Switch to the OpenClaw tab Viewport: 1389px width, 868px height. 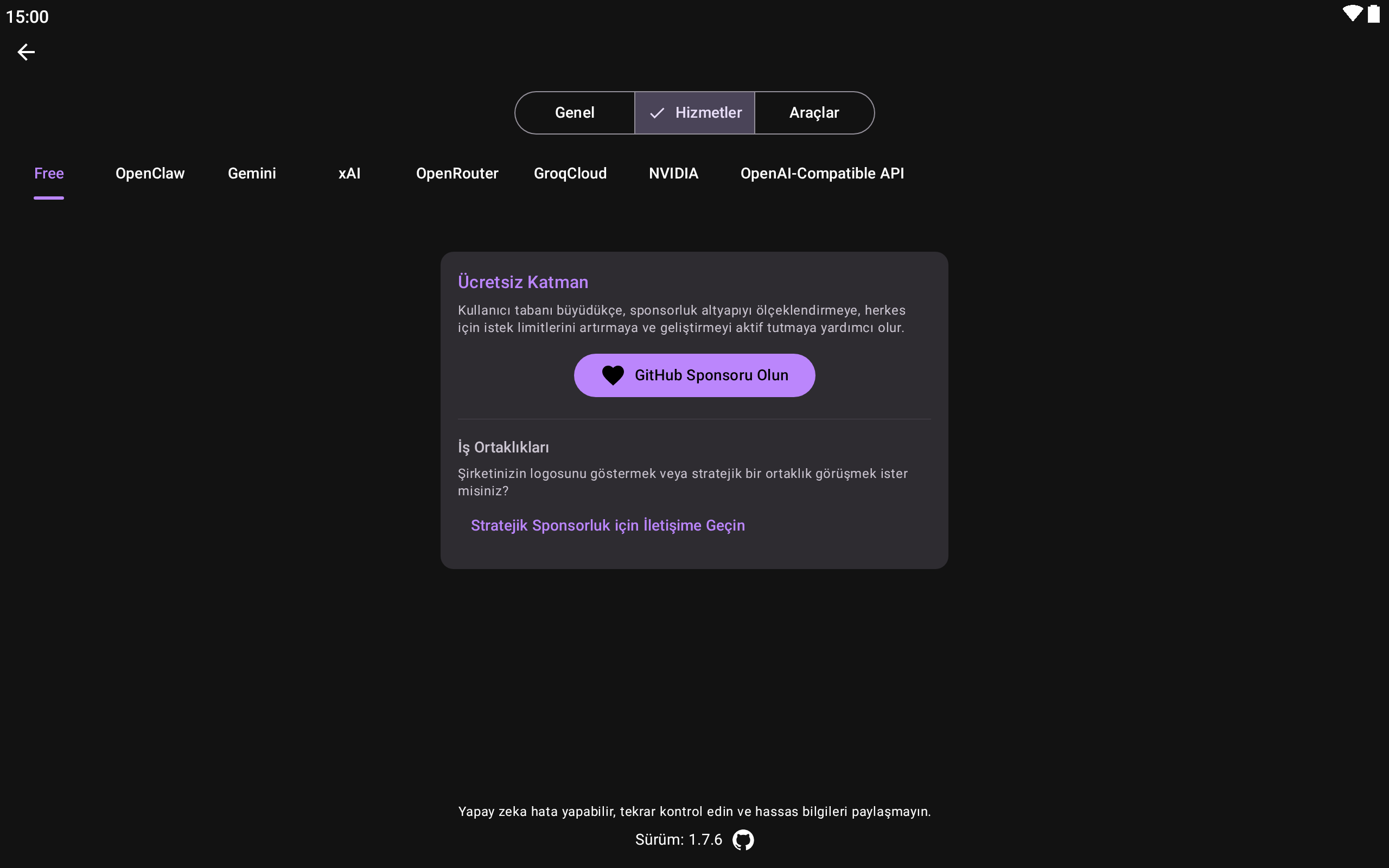point(150,174)
